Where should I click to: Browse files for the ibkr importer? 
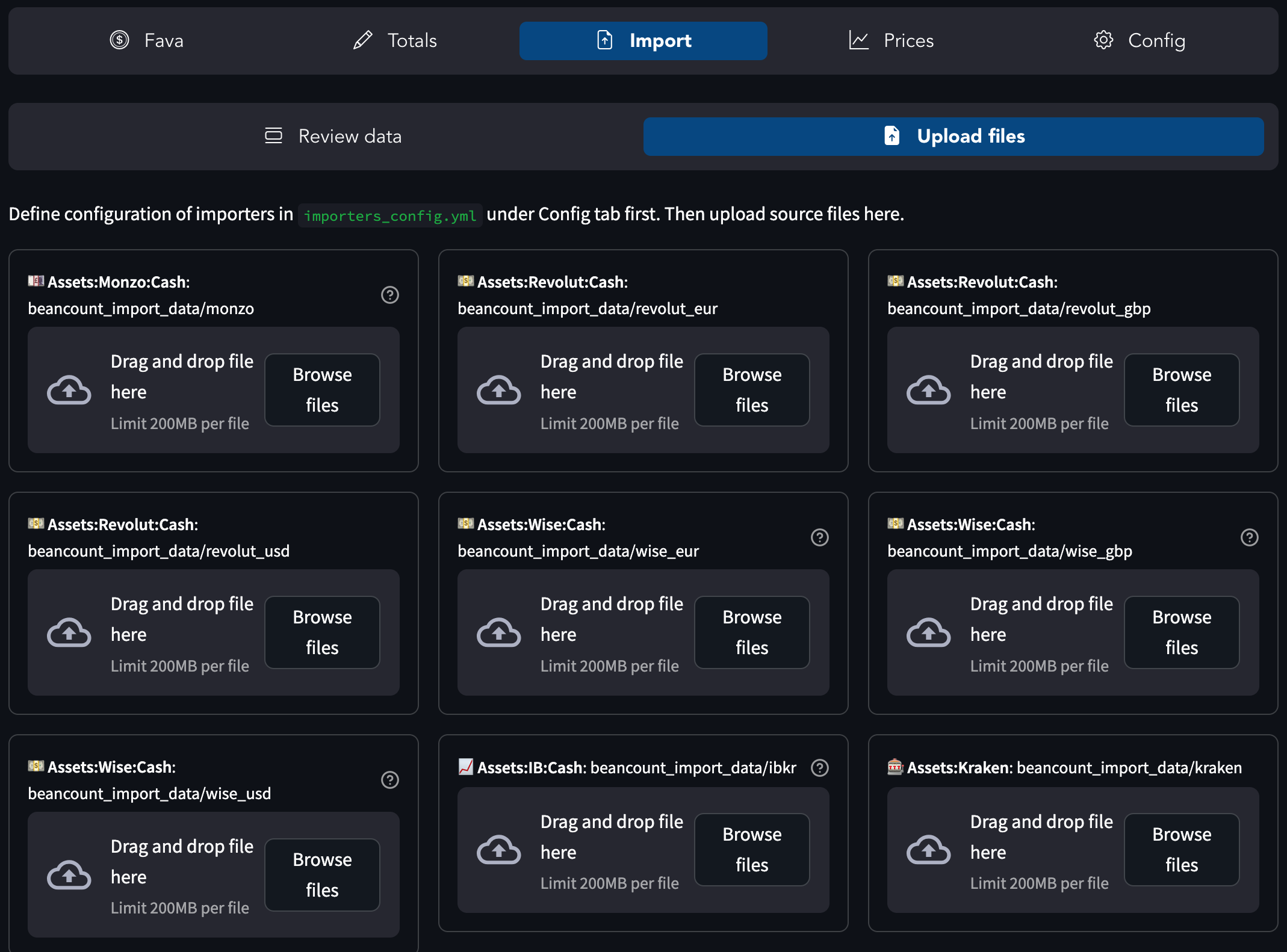coord(752,850)
